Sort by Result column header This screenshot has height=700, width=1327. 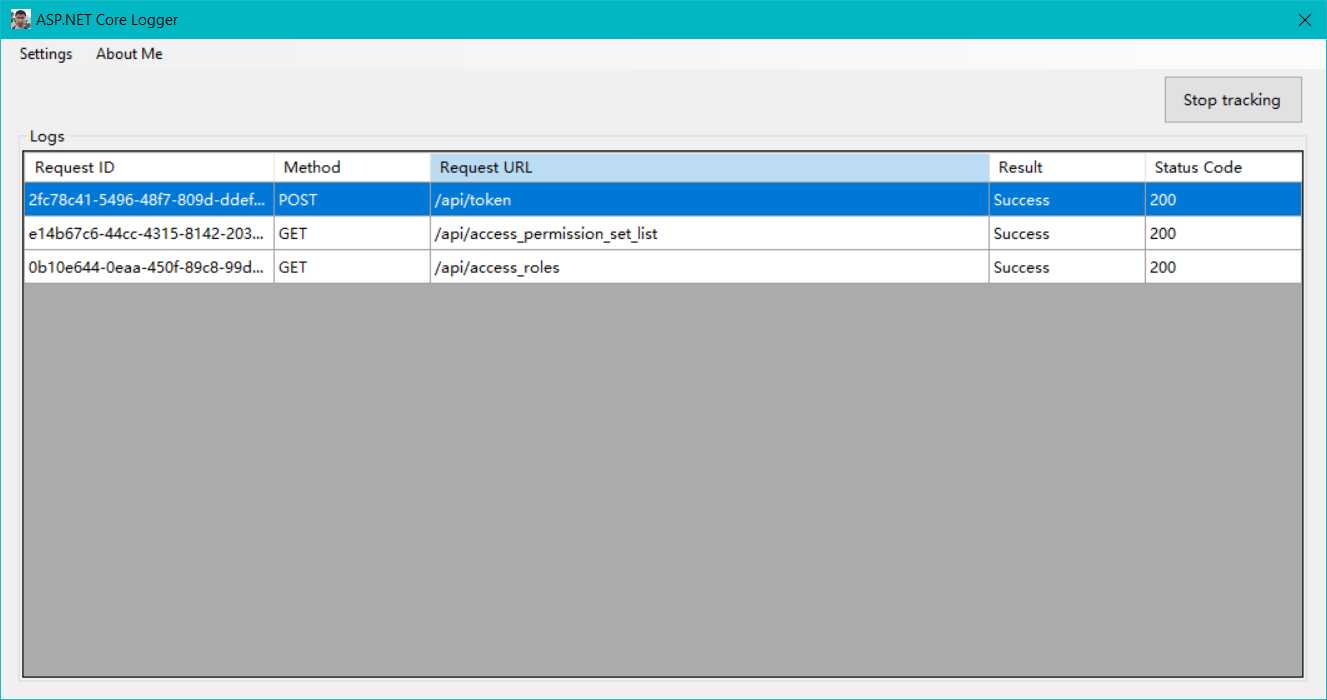click(x=1067, y=167)
